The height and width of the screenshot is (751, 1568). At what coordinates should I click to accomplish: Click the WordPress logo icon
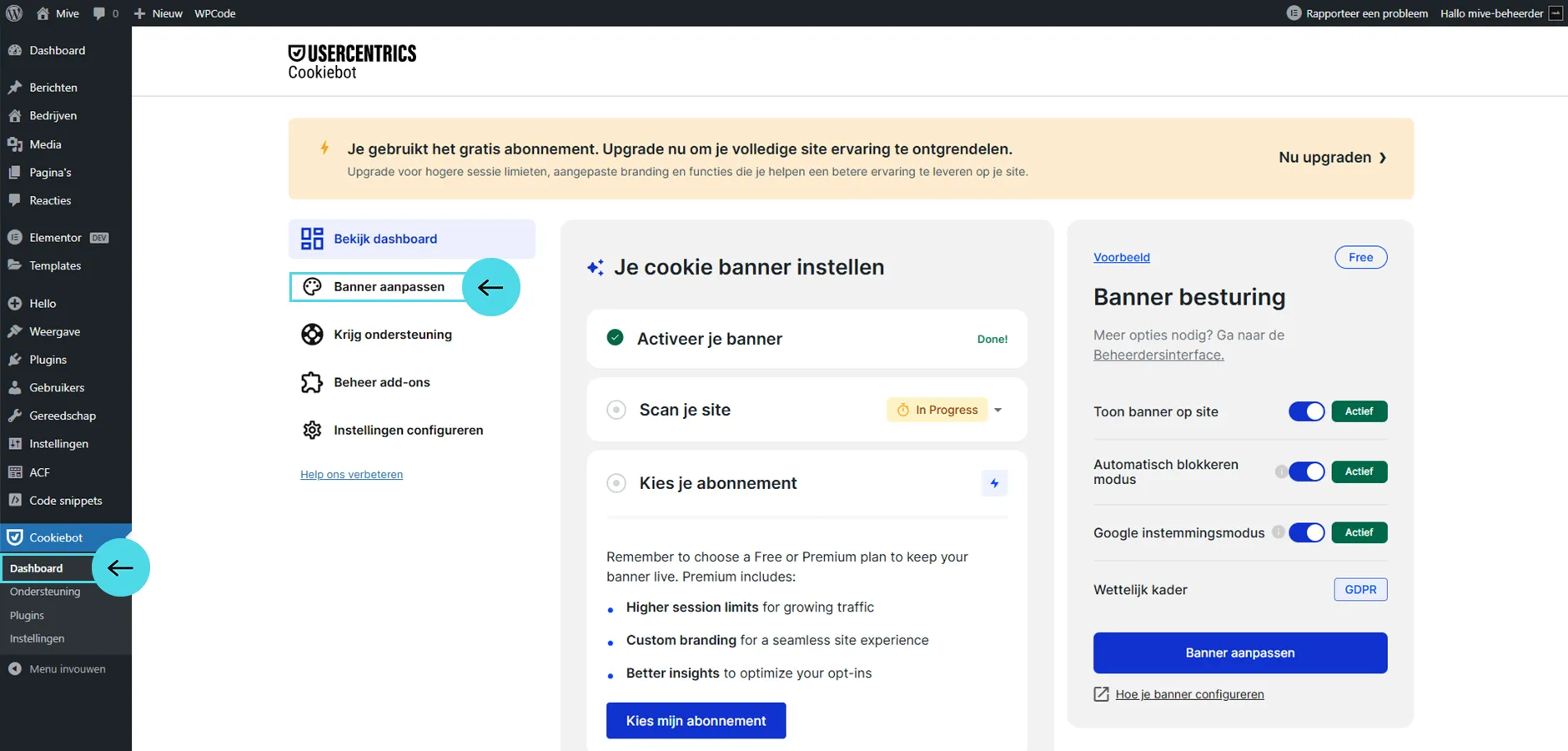point(14,13)
